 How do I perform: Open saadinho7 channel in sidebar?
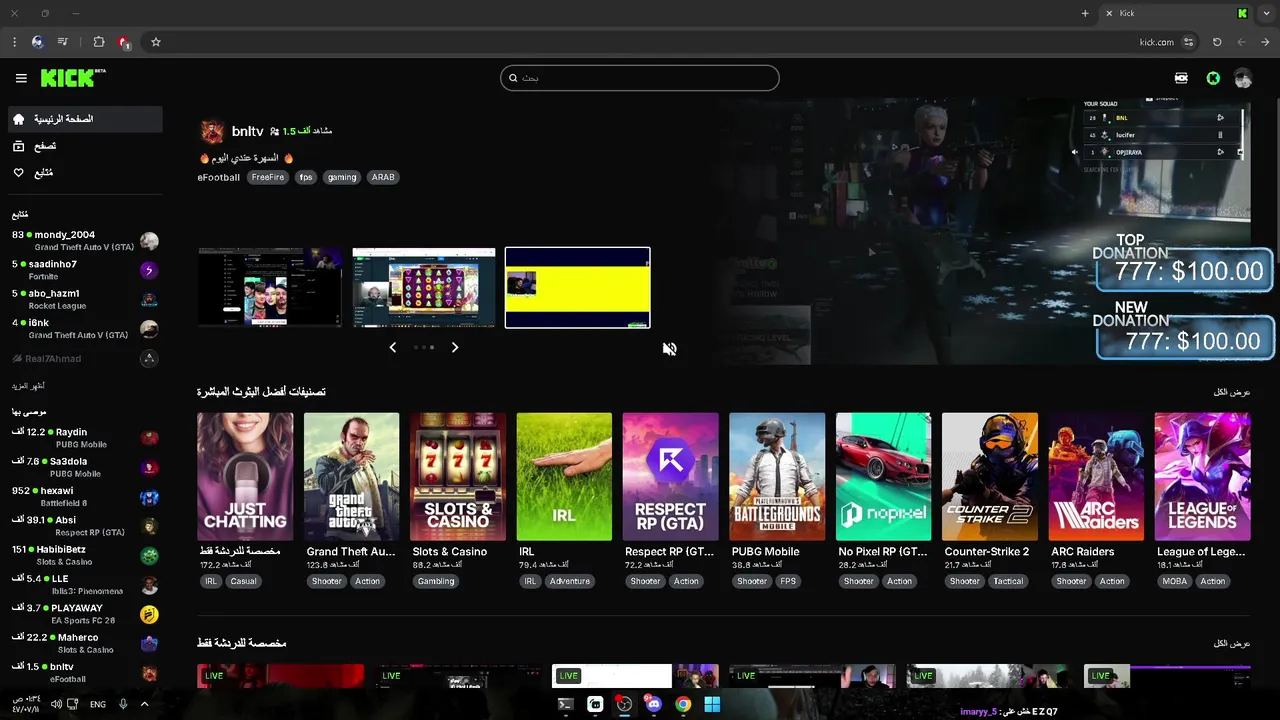84,270
